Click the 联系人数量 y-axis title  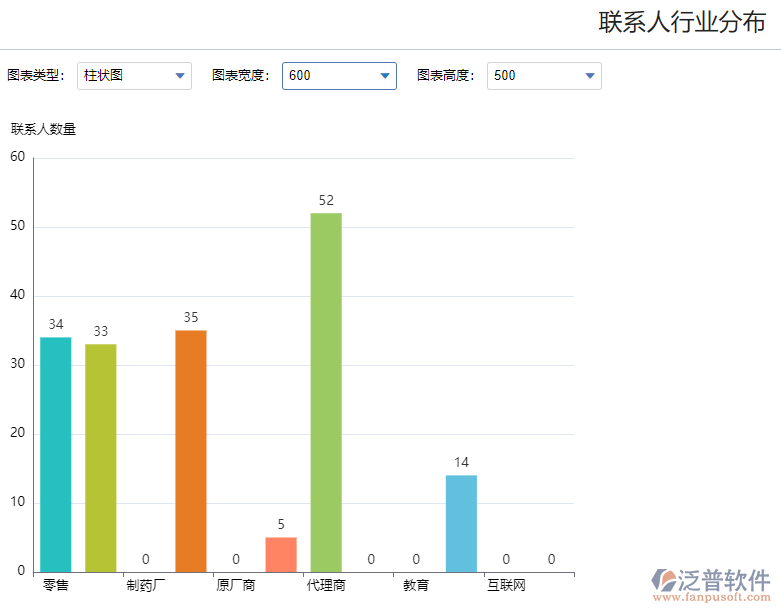(43, 129)
